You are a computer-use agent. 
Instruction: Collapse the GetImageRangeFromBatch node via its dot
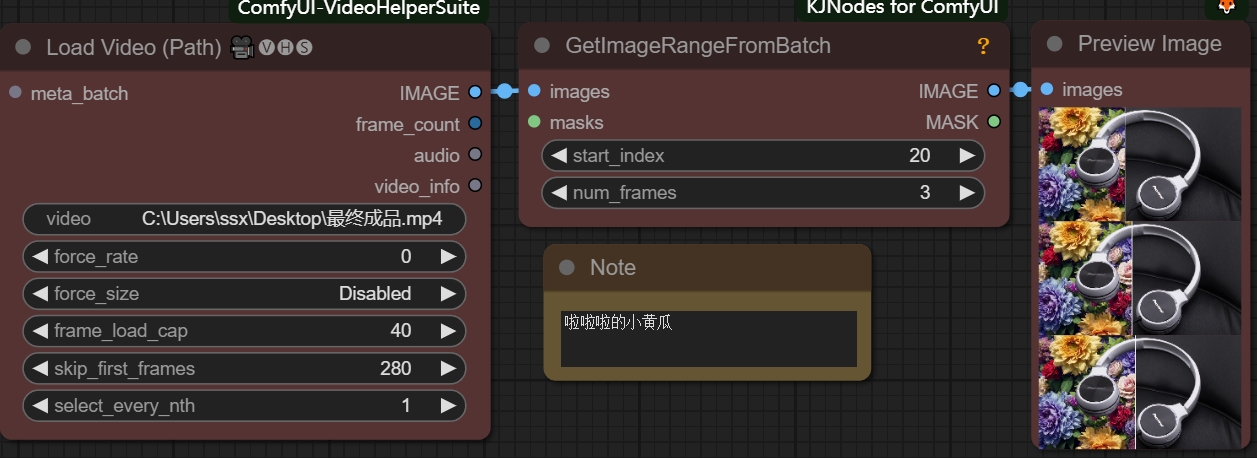(542, 46)
